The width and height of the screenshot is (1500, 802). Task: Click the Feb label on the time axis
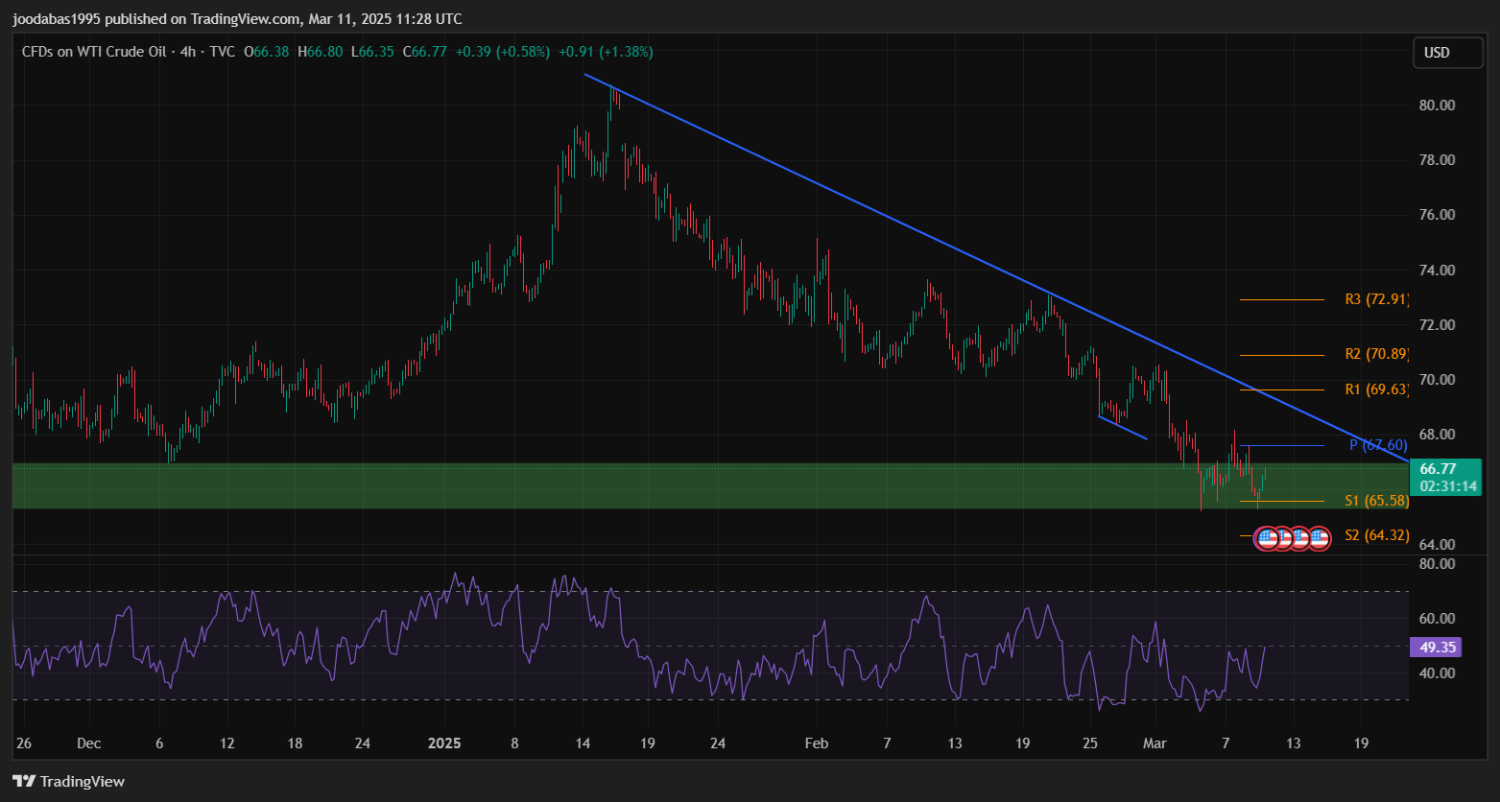tap(817, 744)
